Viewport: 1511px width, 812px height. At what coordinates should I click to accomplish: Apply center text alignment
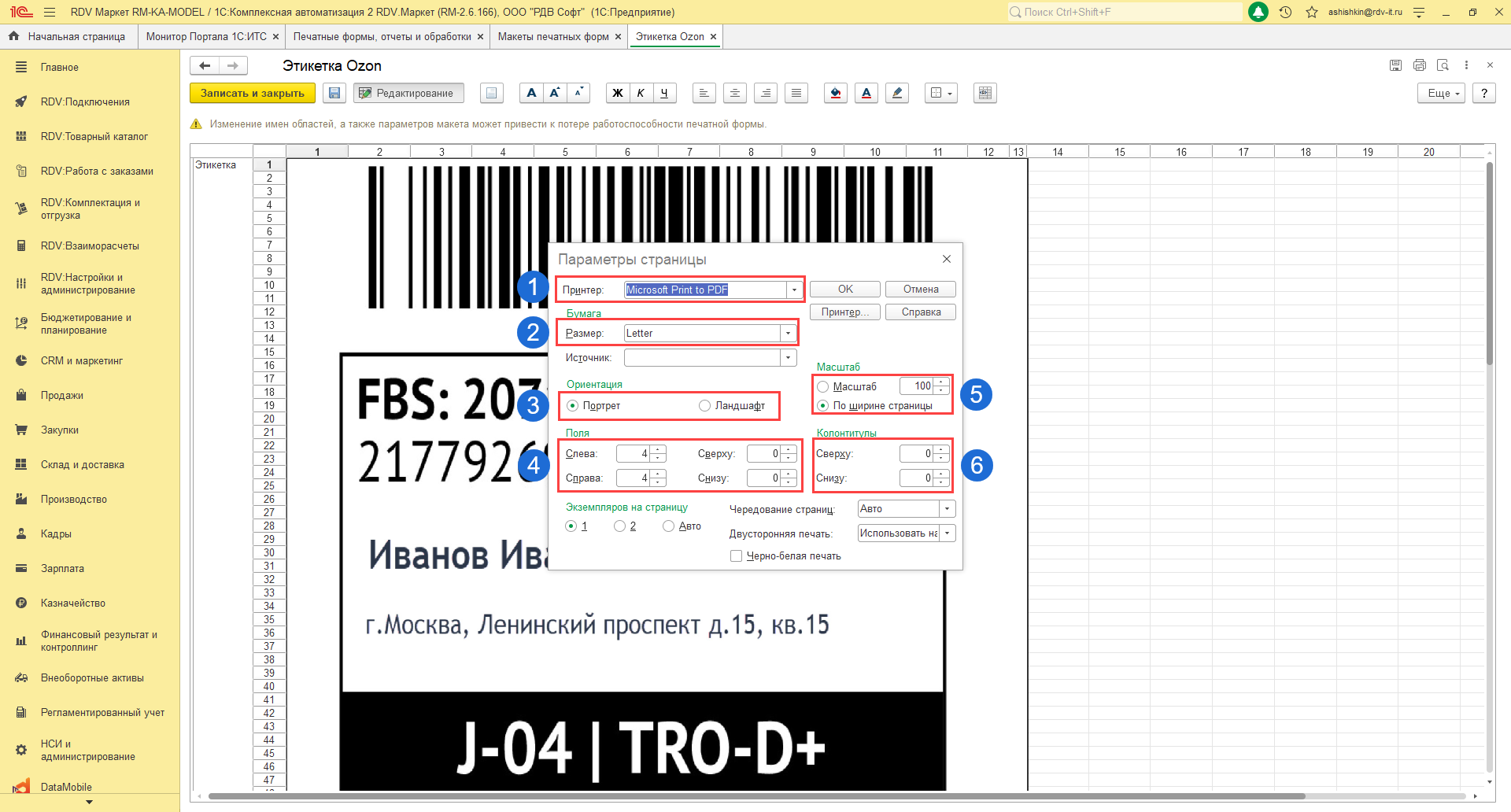[734, 93]
